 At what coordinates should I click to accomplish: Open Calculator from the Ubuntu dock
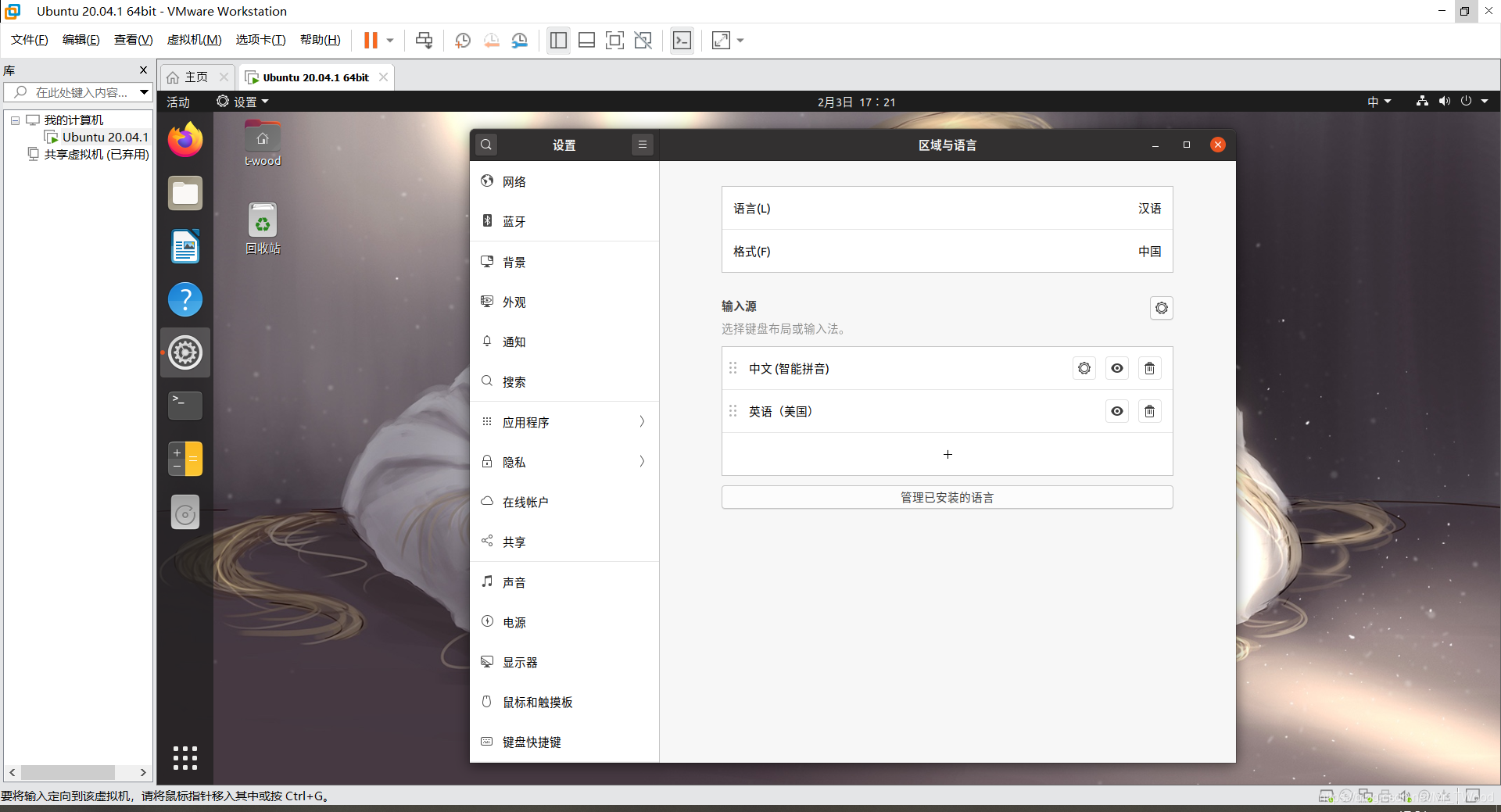[x=185, y=459]
